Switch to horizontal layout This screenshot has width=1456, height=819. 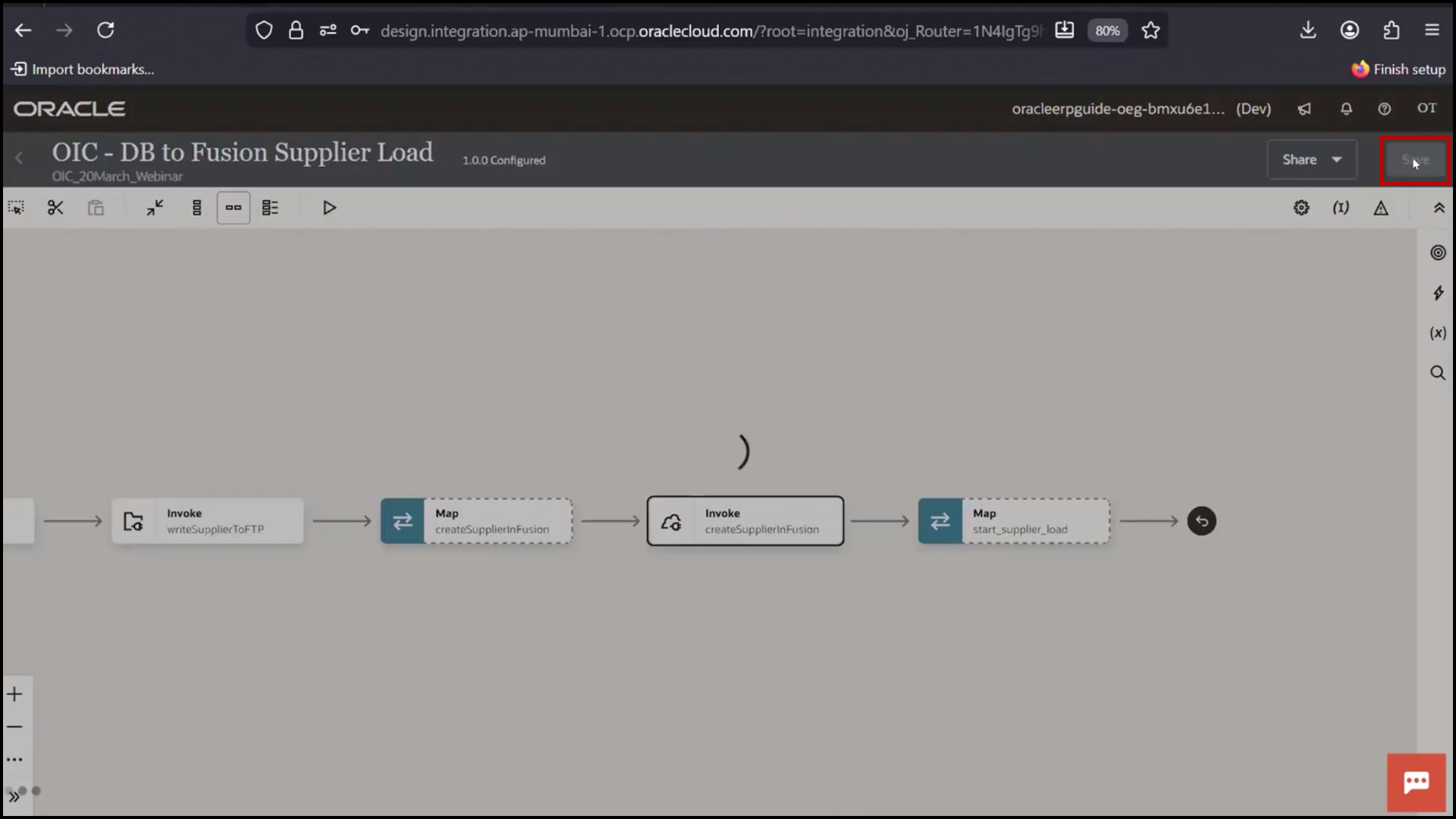pyautogui.click(x=234, y=208)
